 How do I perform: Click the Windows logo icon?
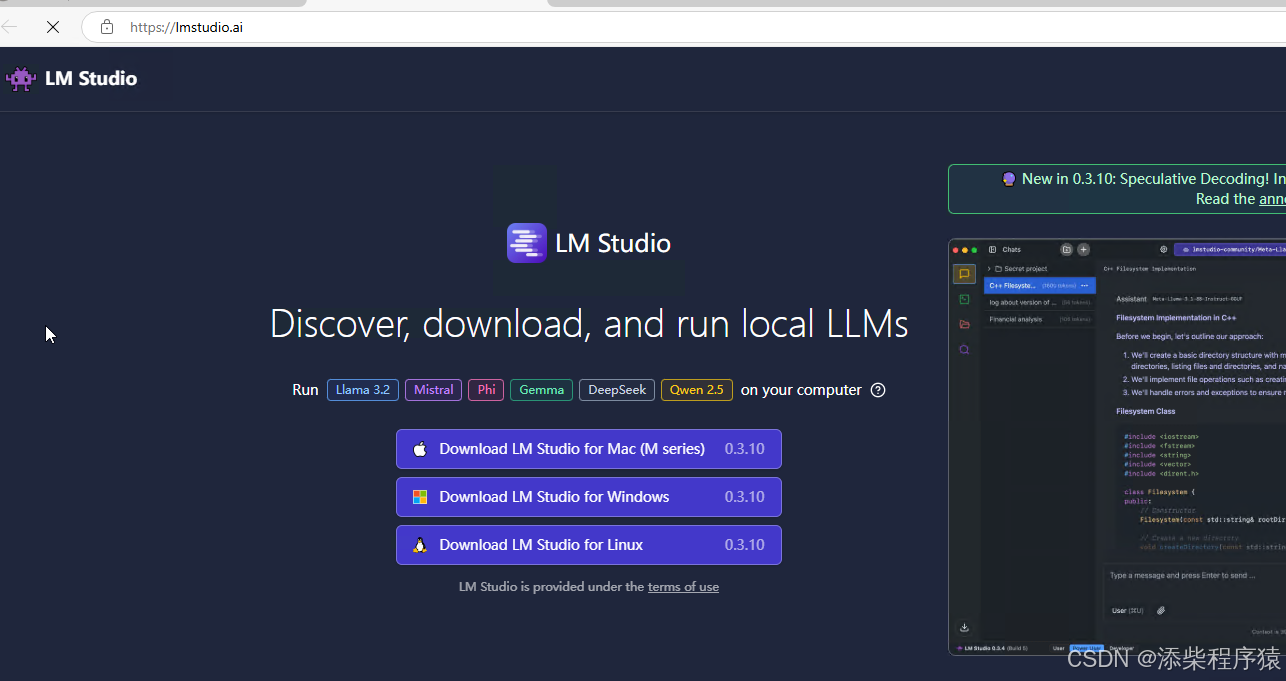pos(420,497)
